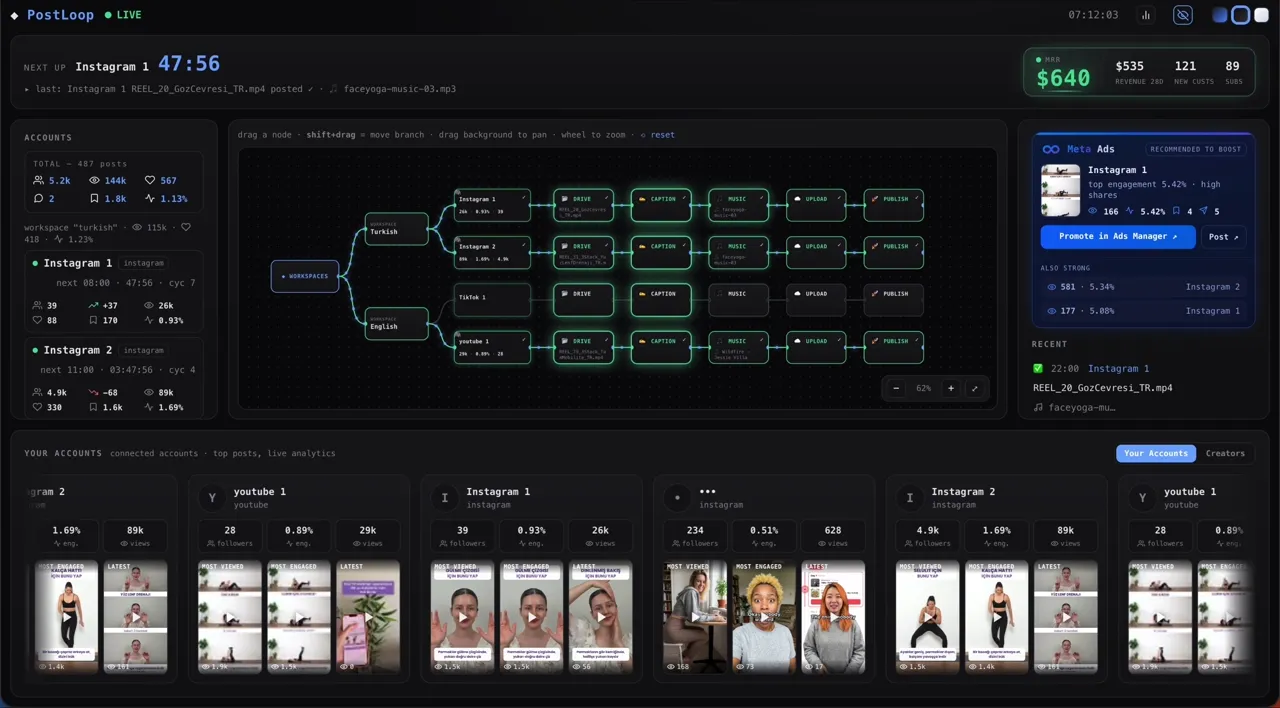
Task: Play Most Viewed video on Instagram 1 card
Action: [462, 617]
